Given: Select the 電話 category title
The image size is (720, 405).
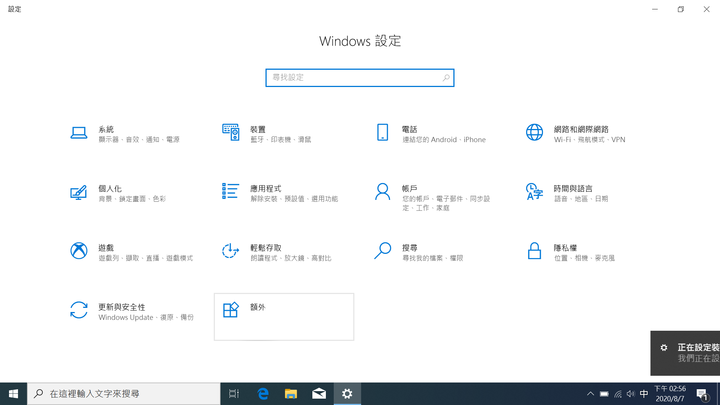Looking at the screenshot, I should coord(410,129).
